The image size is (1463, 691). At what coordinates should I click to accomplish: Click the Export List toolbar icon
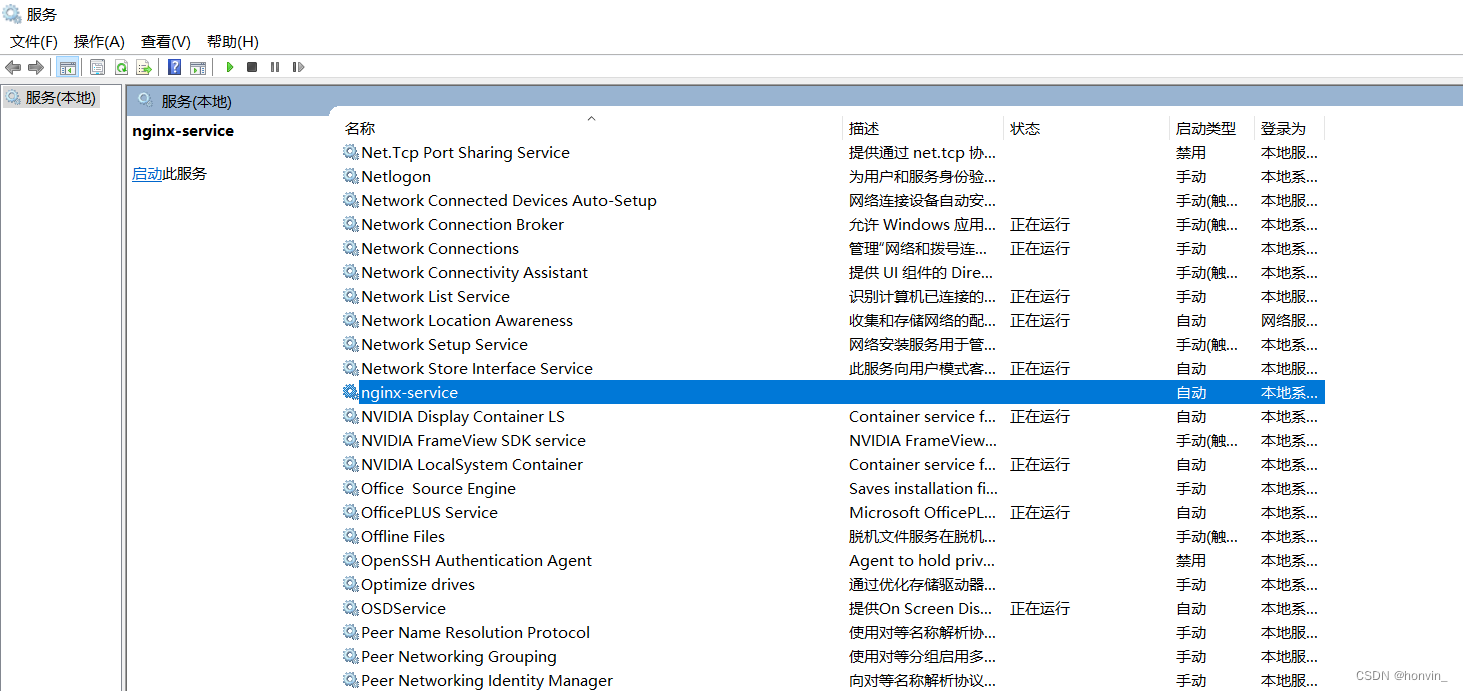coord(144,67)
